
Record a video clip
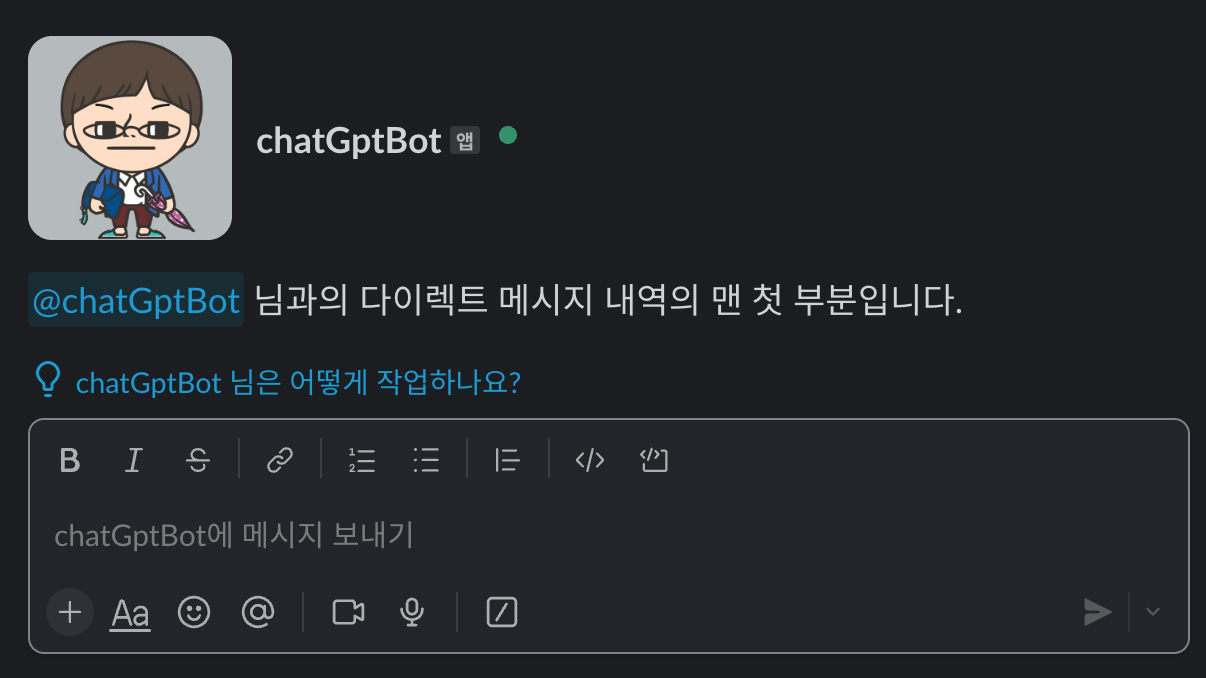[x=348, y=612]
